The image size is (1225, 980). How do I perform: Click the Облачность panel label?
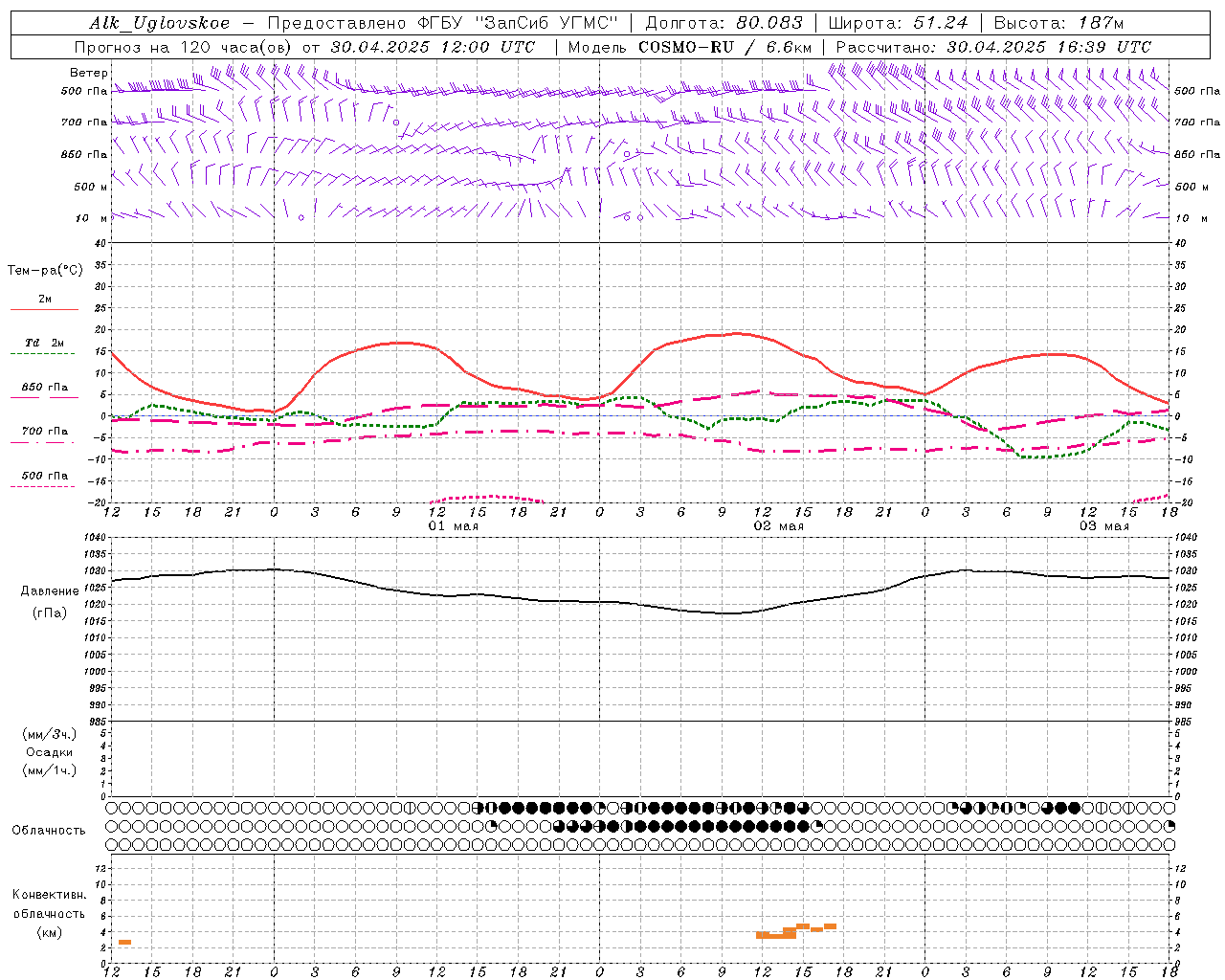[49, 830]
